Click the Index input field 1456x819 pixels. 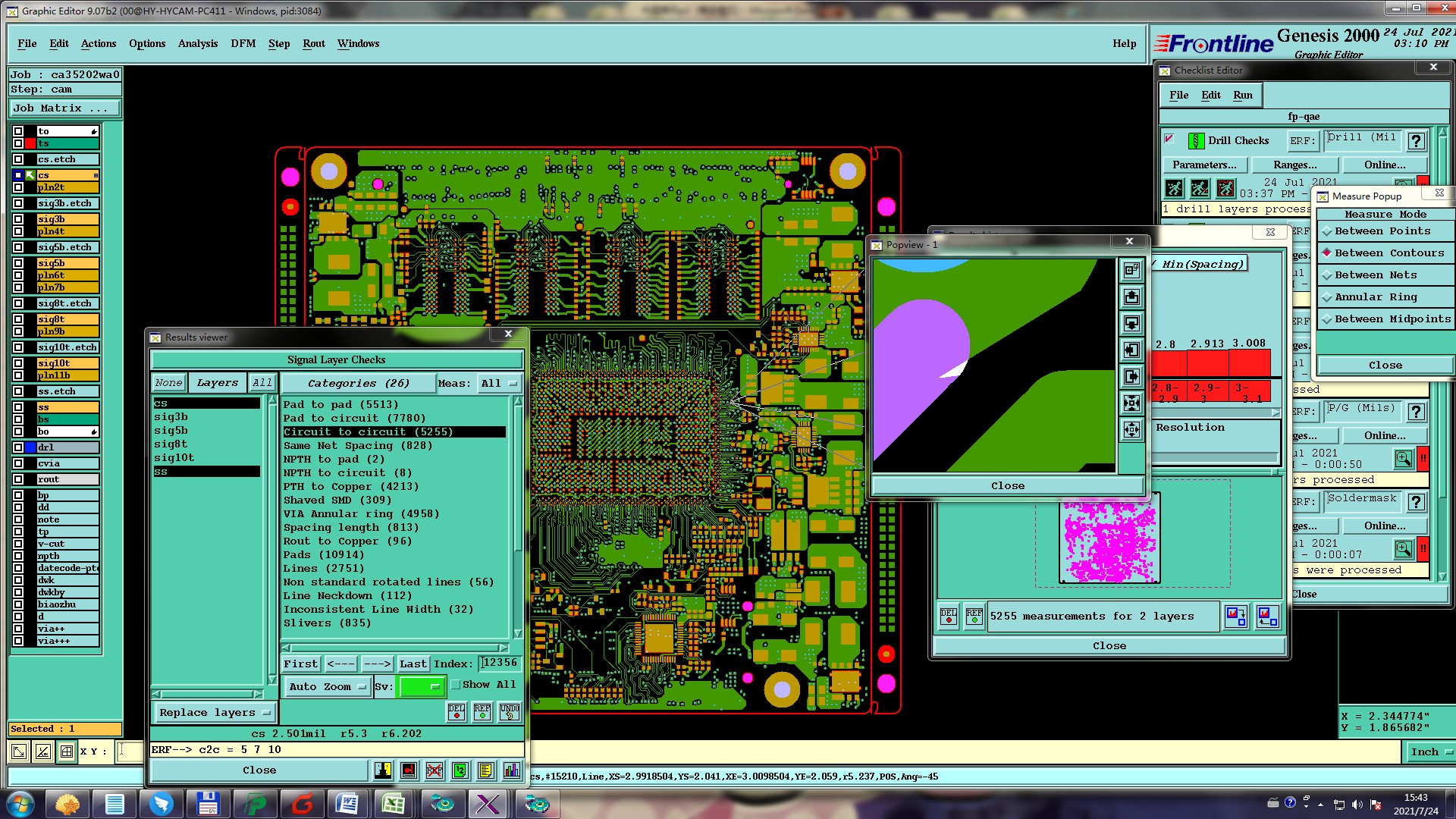pos(500,664)
